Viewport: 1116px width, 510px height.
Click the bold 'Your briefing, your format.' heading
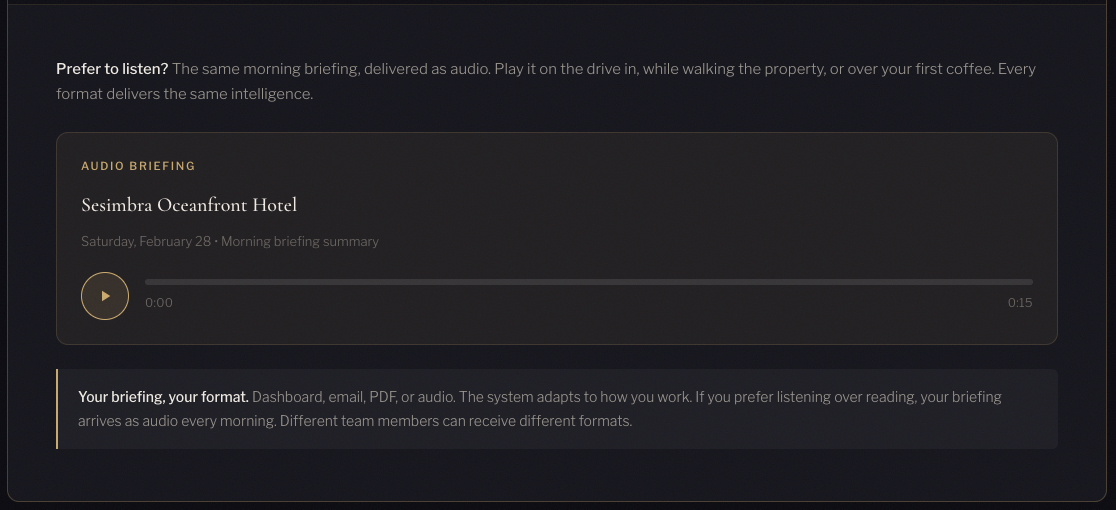click(163, 397)
